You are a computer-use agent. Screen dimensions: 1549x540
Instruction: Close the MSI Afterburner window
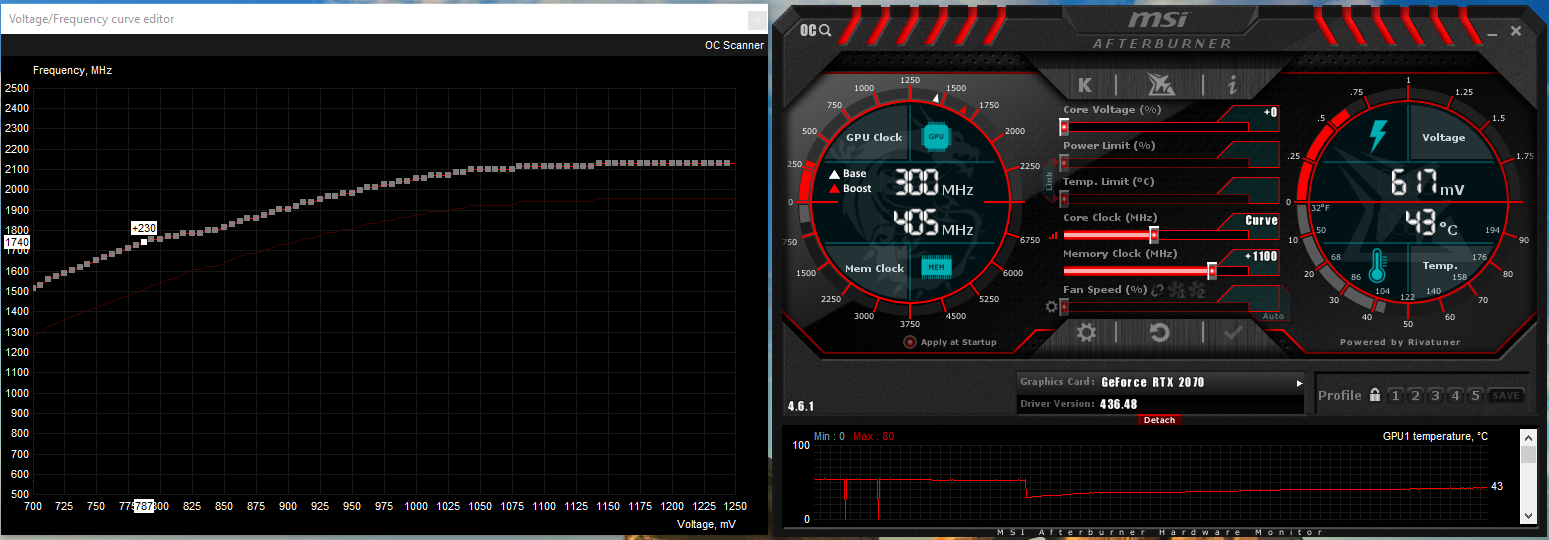coord(1516,31)
